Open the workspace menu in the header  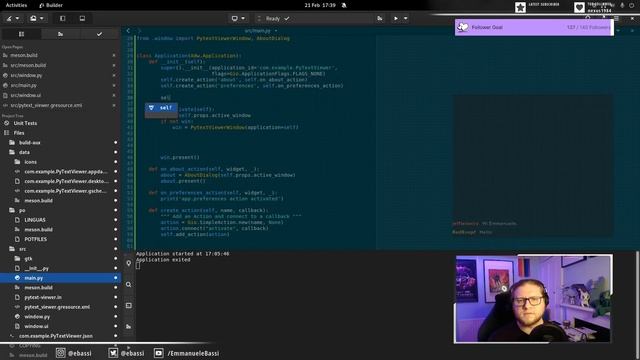point(36,18)
